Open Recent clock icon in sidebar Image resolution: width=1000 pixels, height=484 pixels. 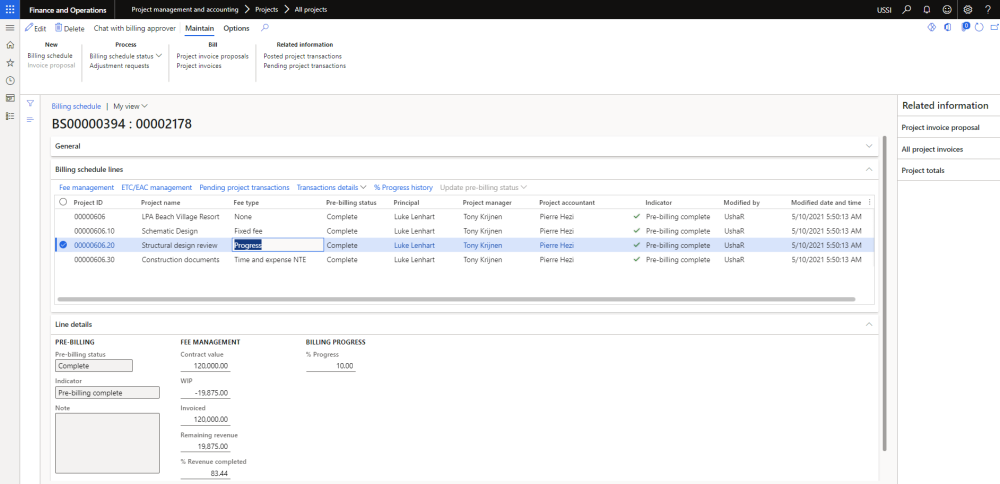pyautogui.click(x=10, y=80)
